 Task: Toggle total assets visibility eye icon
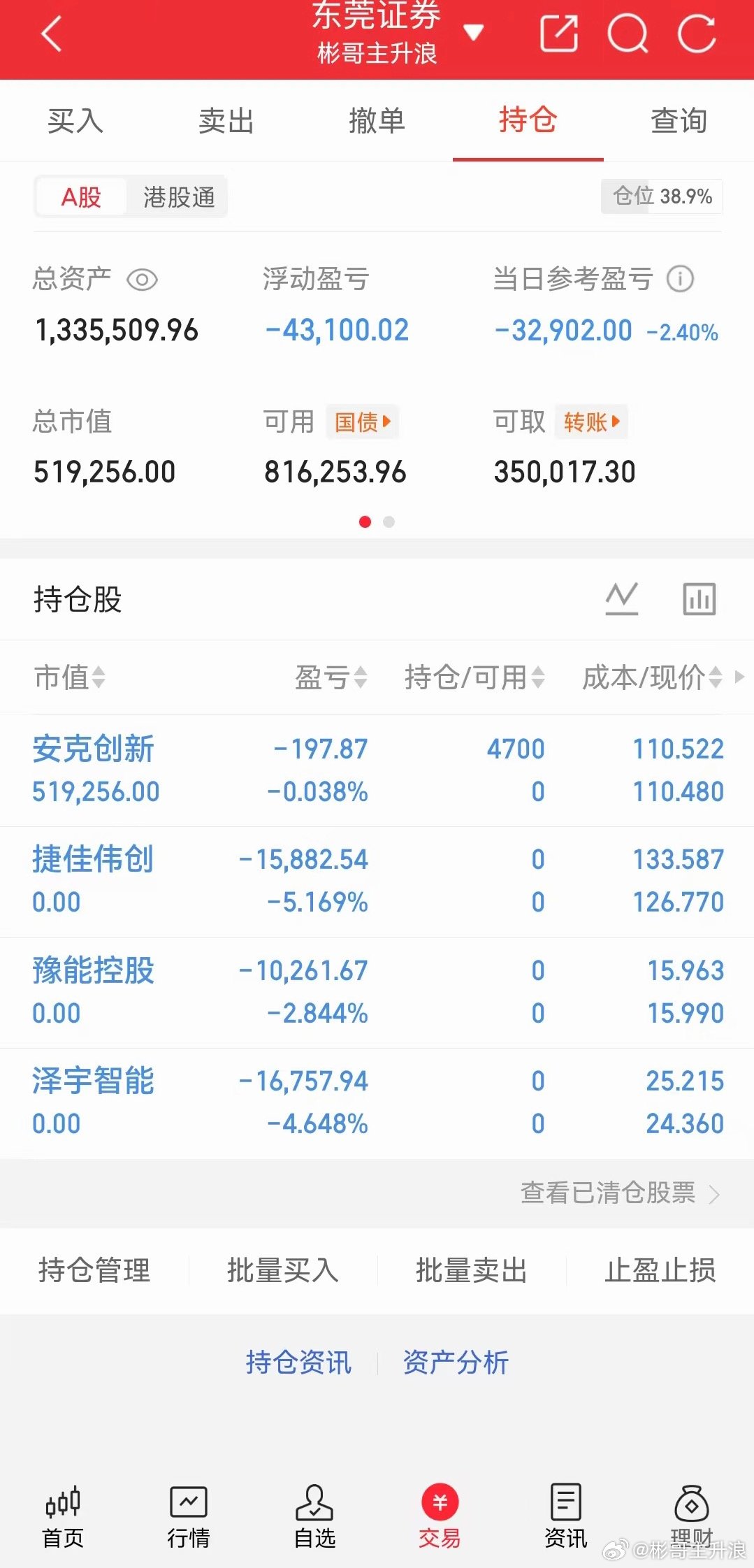(x=142, y=280)
